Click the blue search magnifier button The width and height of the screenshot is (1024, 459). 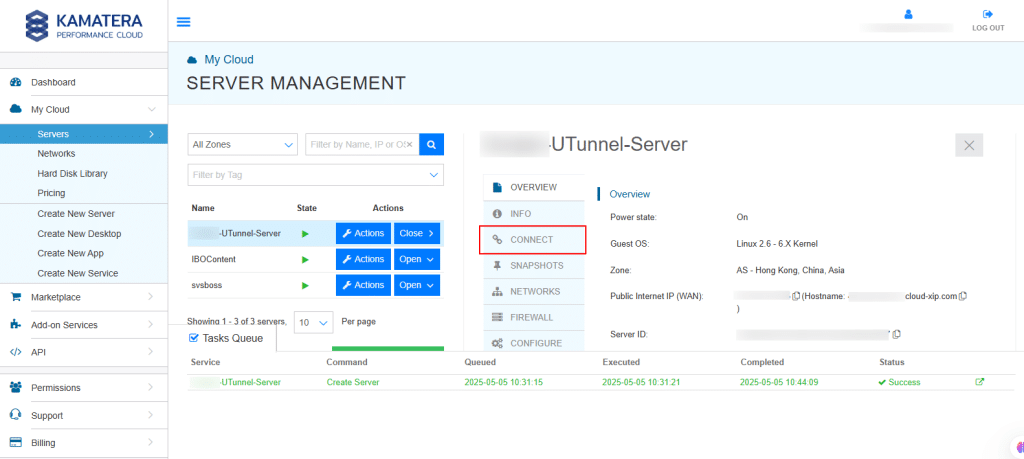(x=432, y=144)
